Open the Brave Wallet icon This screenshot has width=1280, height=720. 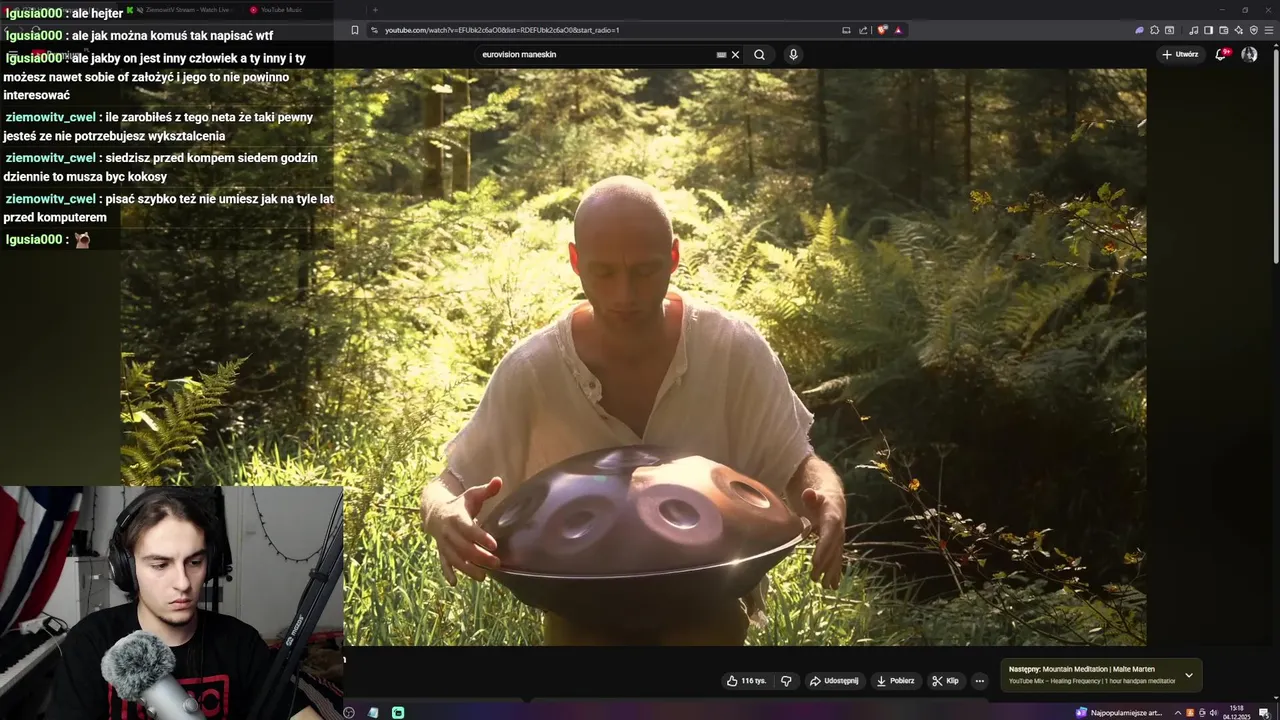(x=1224, y=30)
